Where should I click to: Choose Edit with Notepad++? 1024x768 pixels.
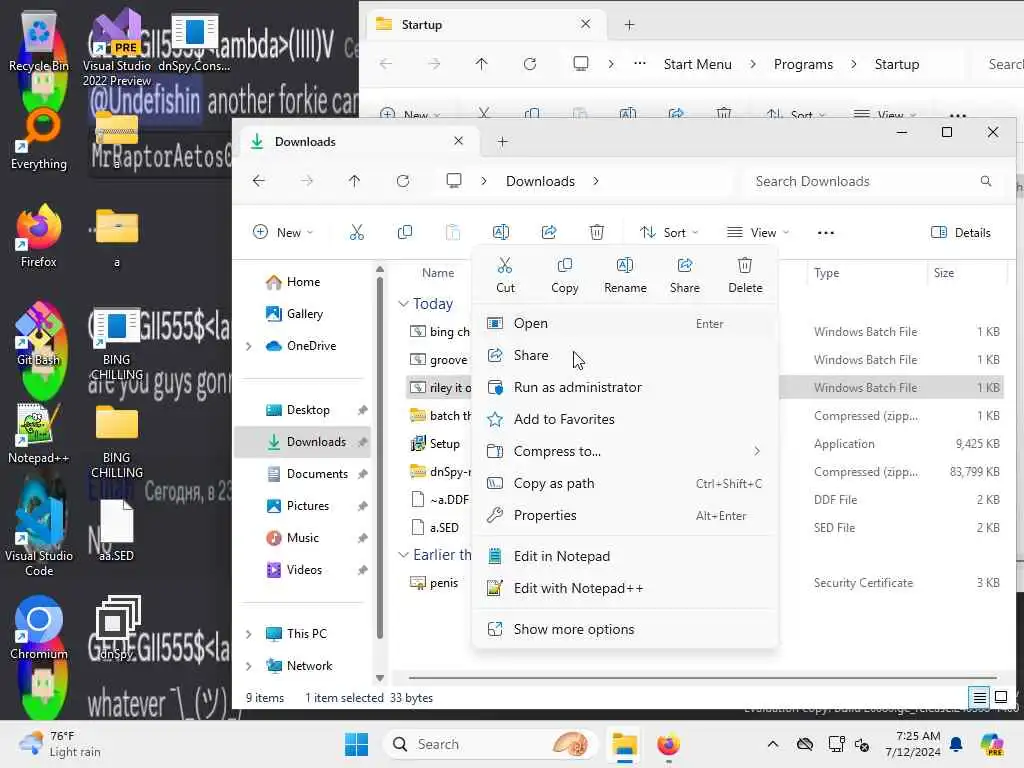[625, 588]
